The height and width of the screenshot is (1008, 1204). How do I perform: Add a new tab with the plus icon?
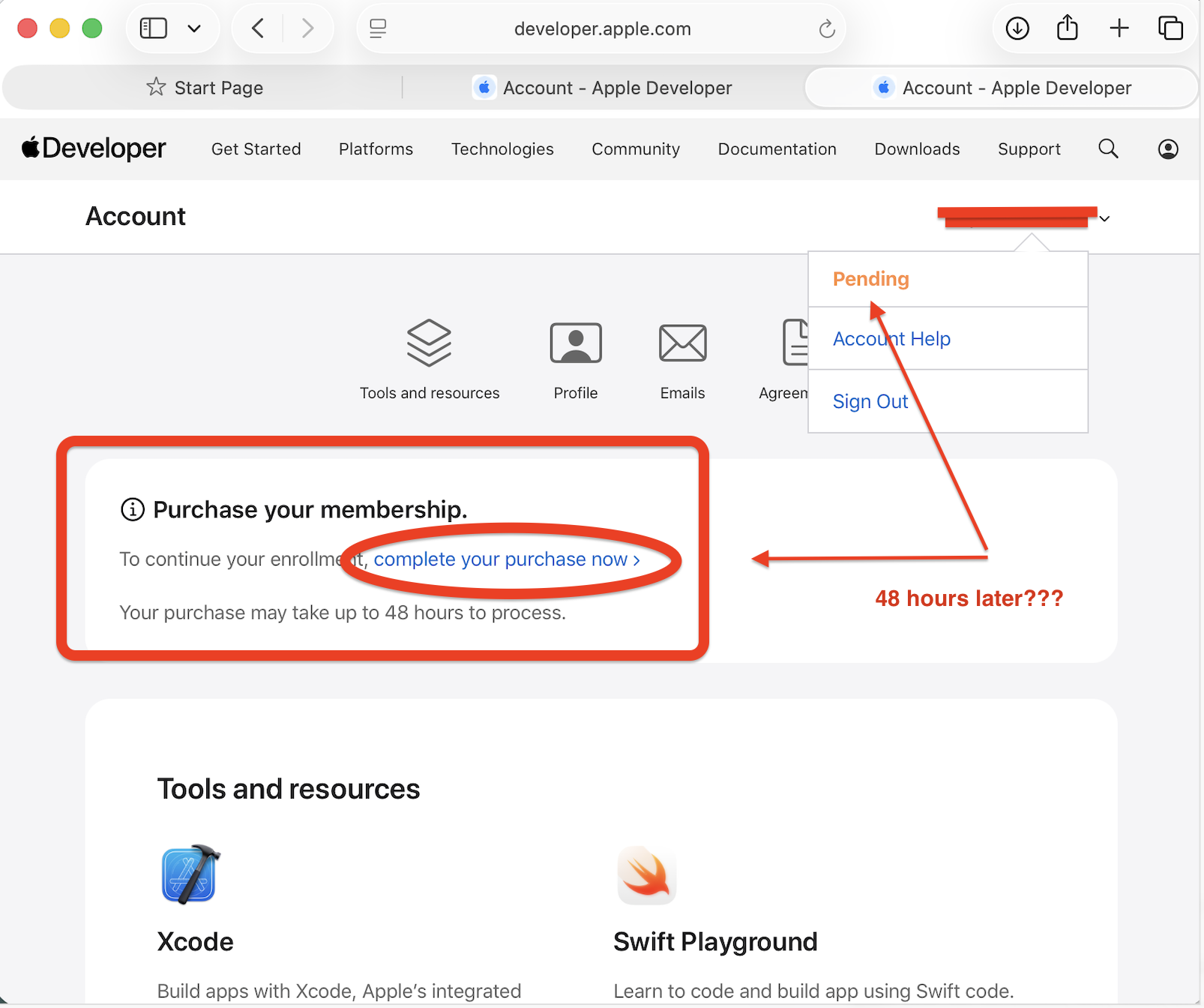(x=1119, y=28)
